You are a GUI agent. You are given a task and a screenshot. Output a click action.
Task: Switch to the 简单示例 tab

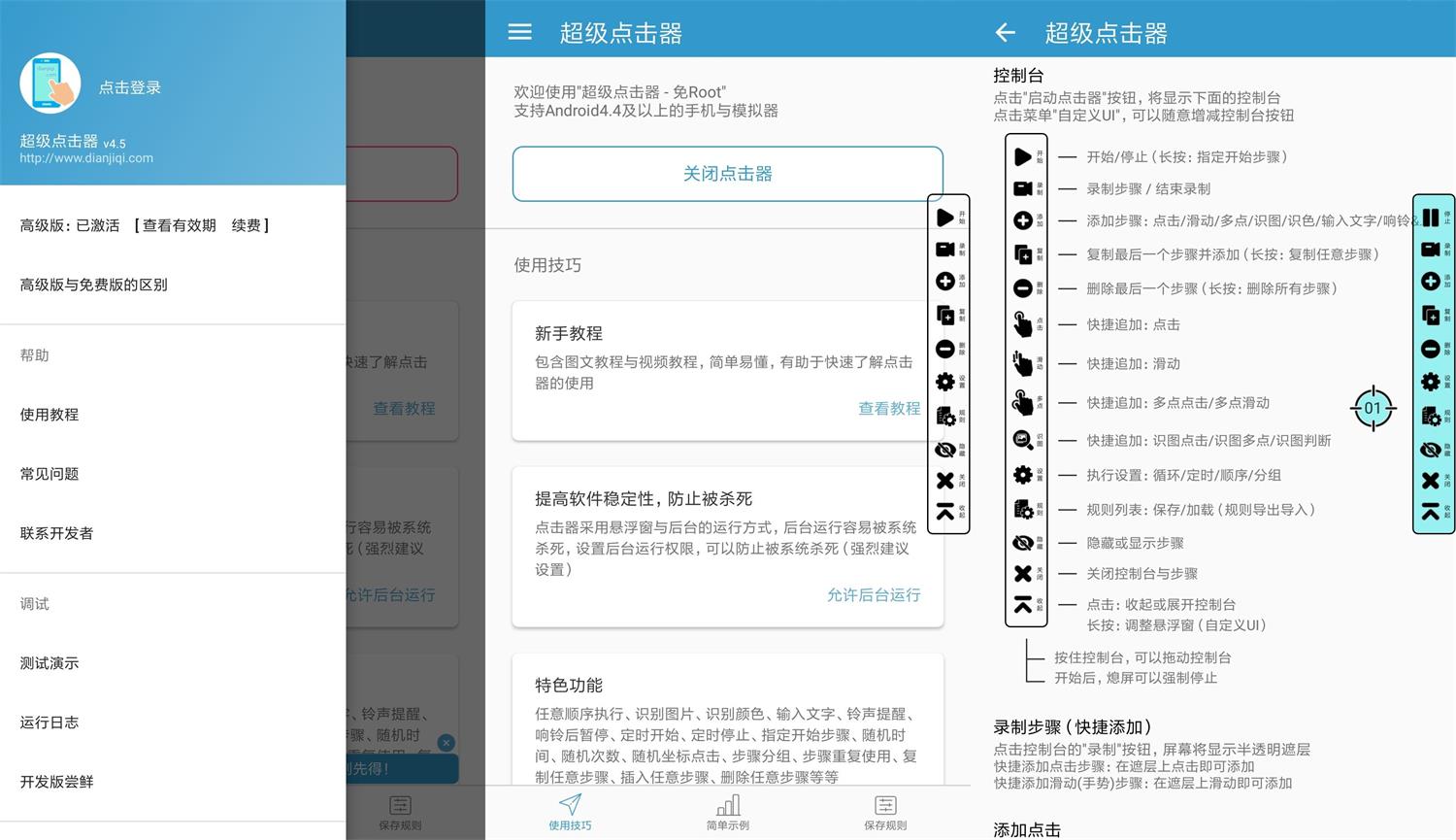(x=727, y=813)
